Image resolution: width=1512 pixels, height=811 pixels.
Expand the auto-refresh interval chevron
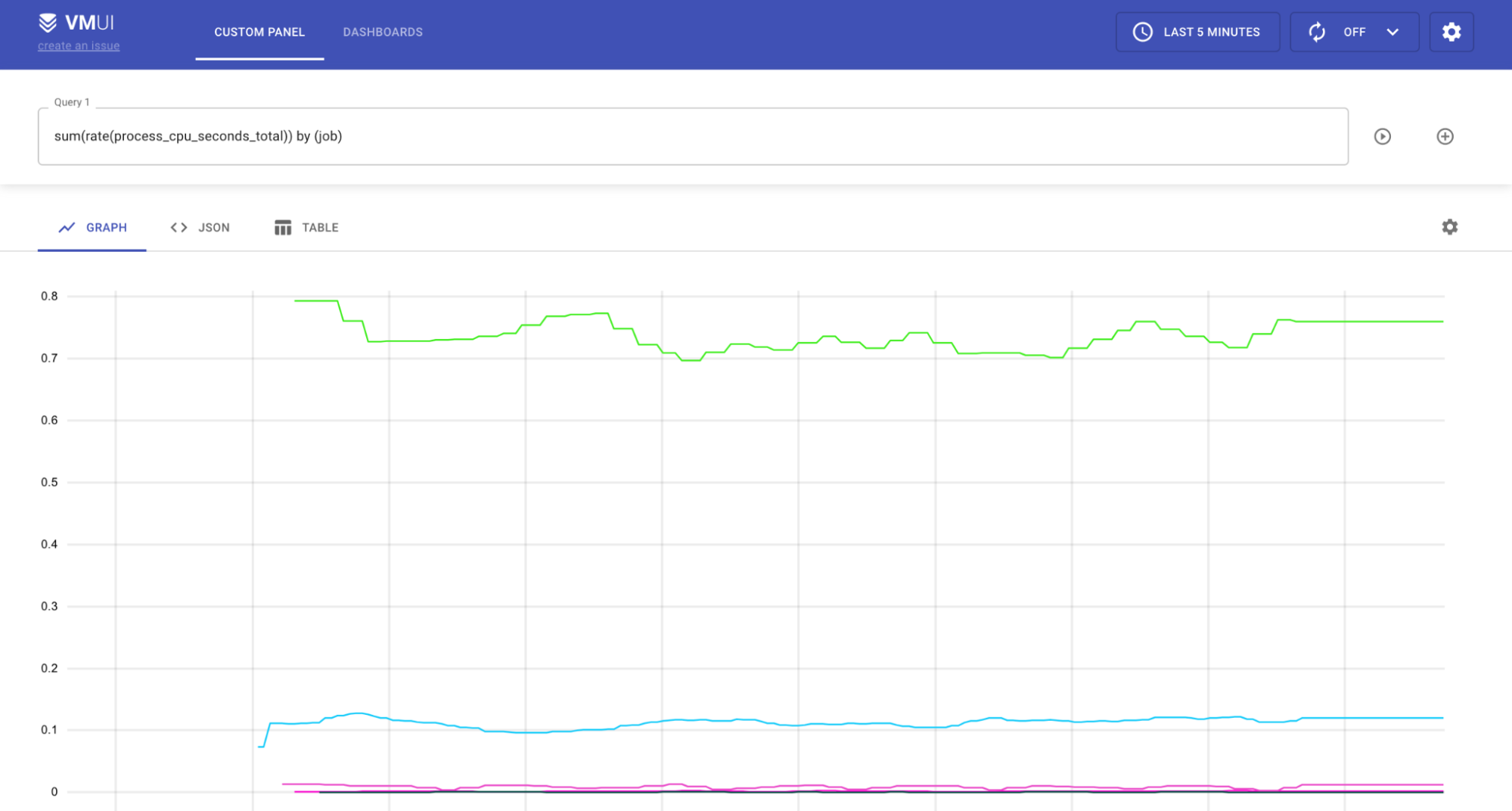tap(1392, 32)
